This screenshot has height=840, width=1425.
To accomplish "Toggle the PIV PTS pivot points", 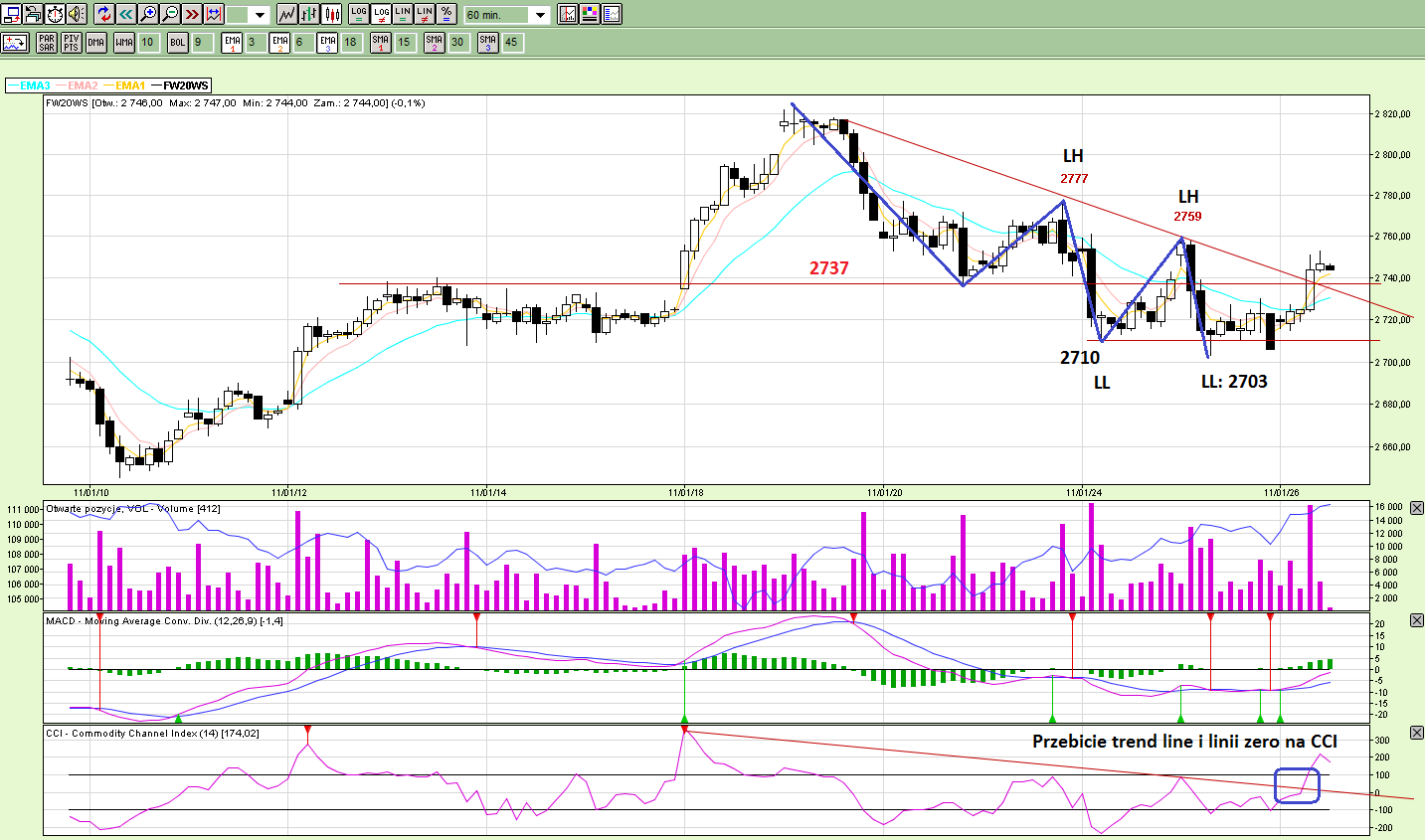I will pyautogui.click(x=71, y=42).
